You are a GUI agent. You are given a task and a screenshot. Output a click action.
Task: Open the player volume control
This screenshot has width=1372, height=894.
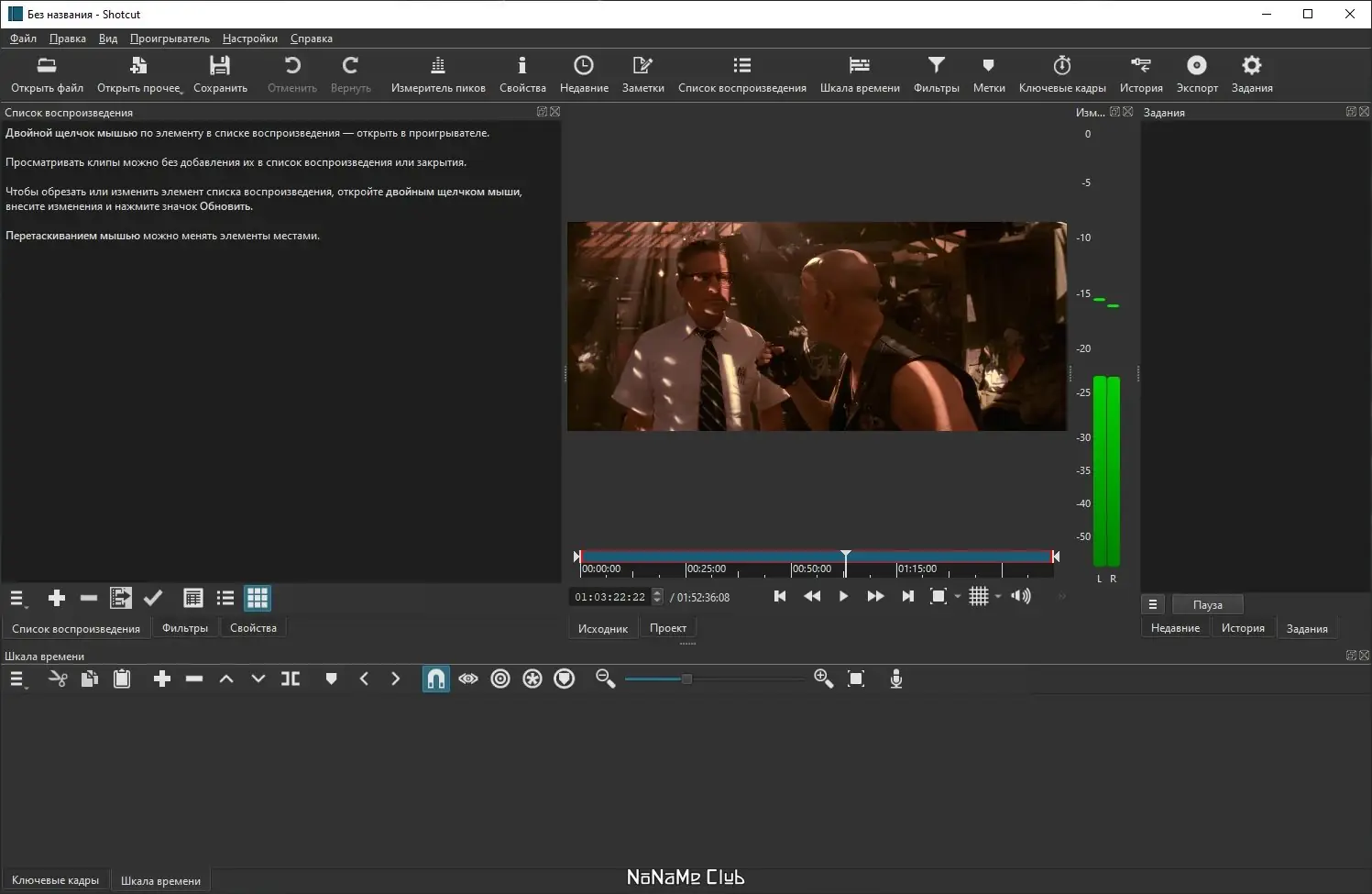click(1021, 596)
